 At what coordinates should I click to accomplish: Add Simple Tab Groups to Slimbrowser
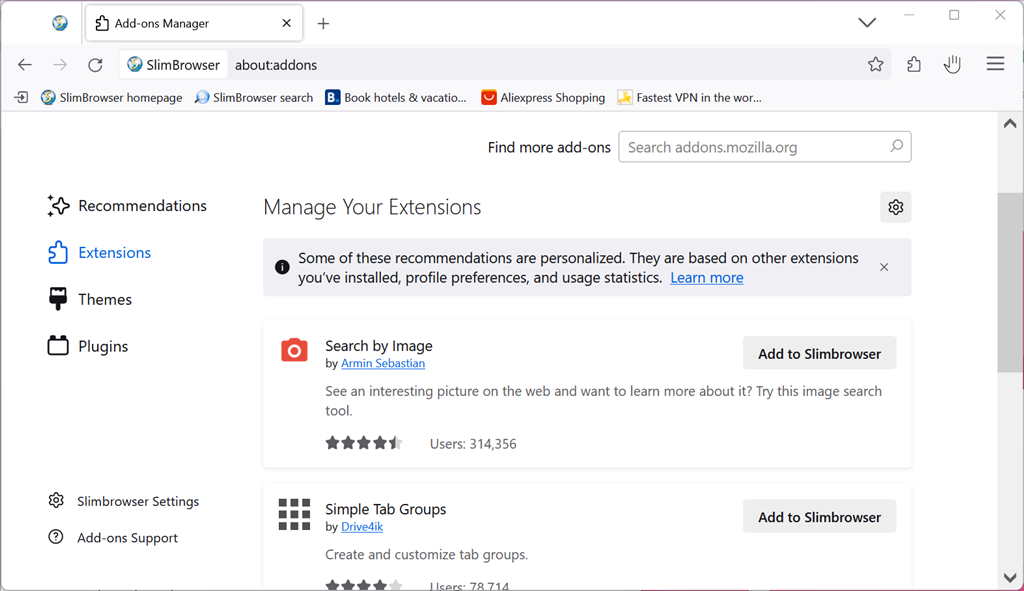coord(820,517)
